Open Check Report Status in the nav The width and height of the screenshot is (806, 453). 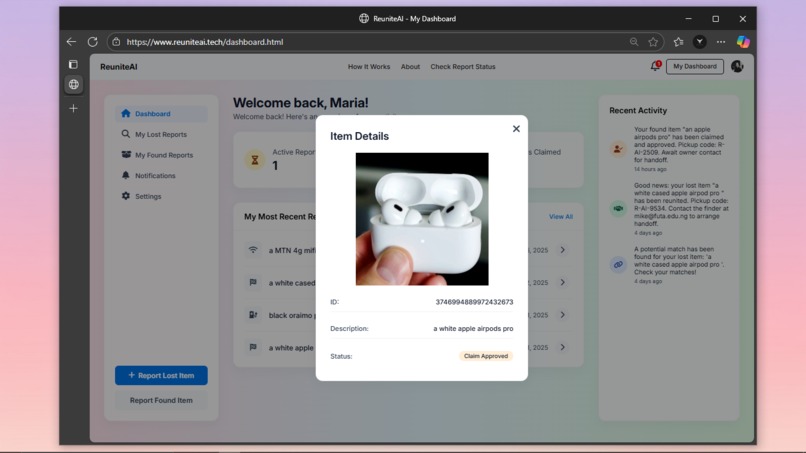pos(463,67)
